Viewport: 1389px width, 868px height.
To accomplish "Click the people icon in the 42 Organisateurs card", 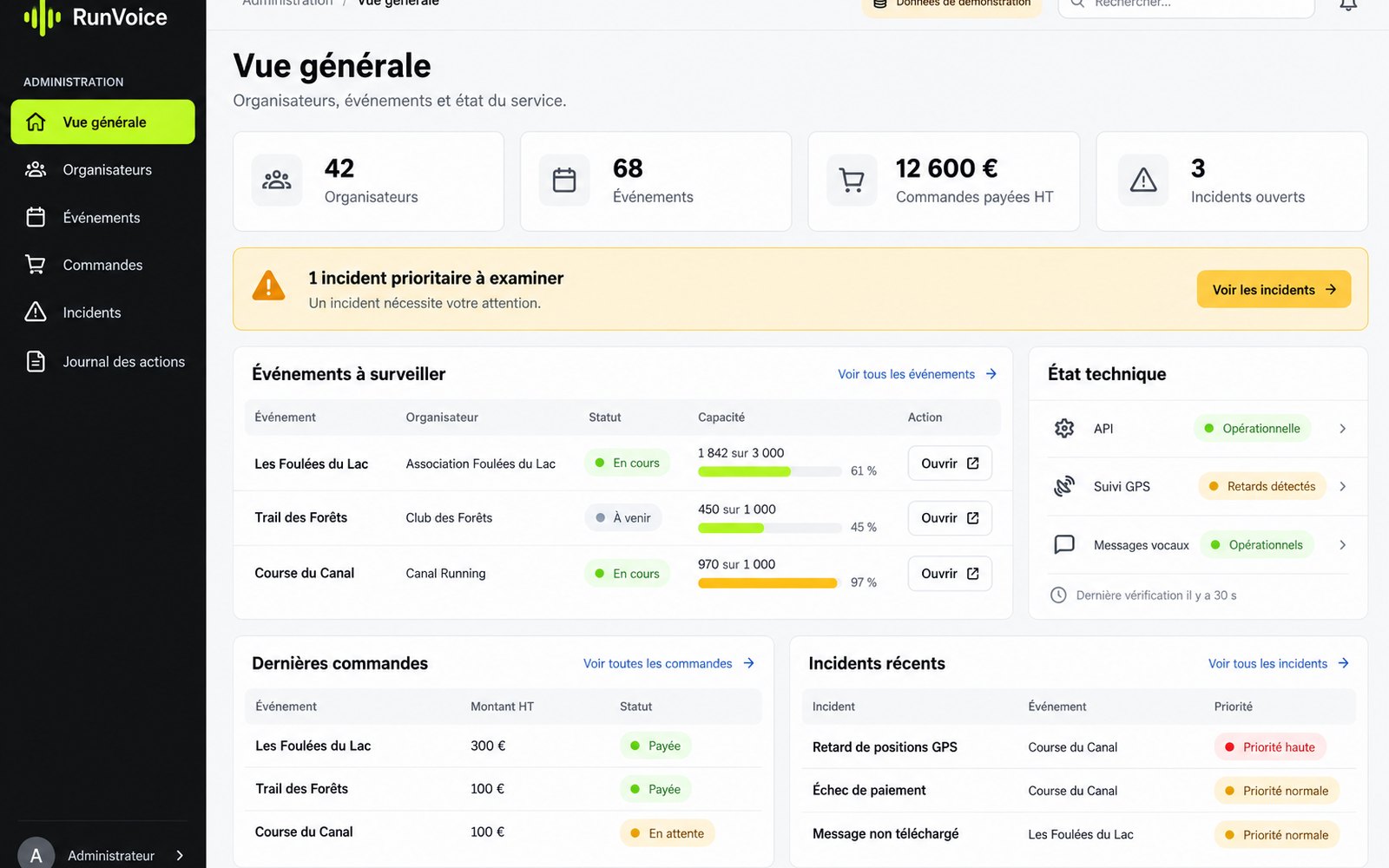I will (277, 181).
